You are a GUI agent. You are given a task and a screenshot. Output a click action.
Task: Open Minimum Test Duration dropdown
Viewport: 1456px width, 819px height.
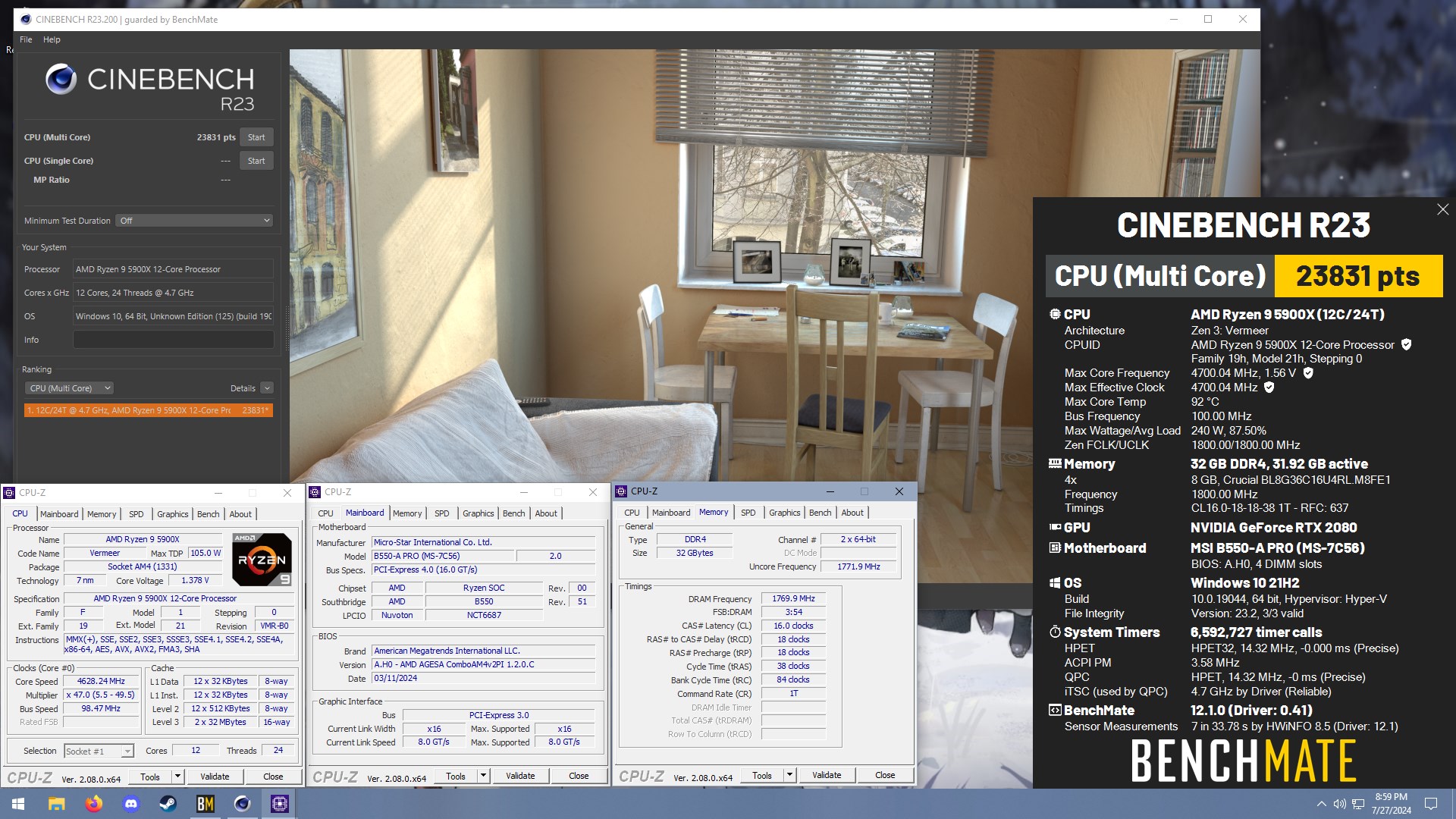click(x=195, y=221)
